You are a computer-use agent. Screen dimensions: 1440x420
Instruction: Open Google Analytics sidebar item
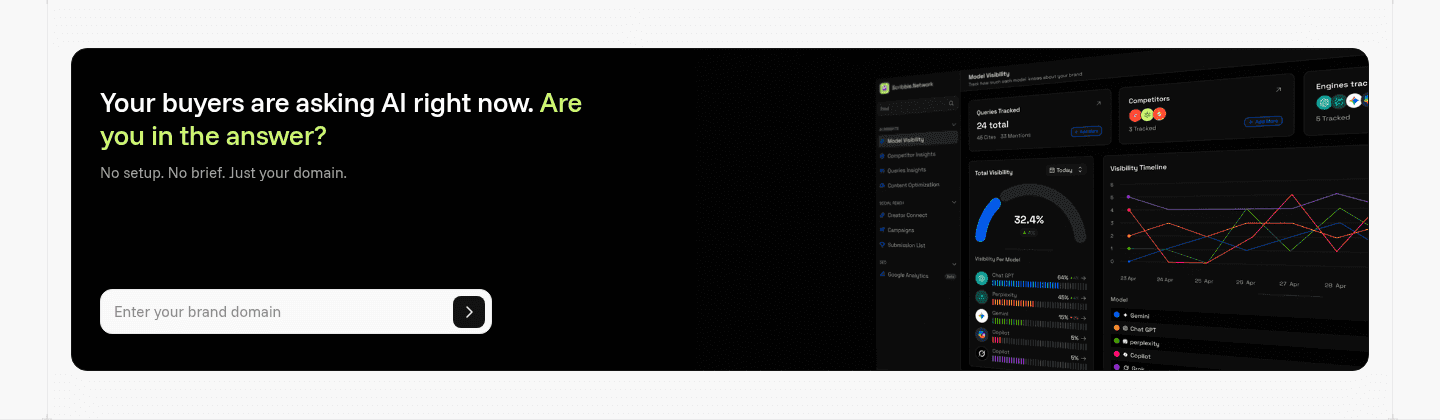tap(909, 275)
